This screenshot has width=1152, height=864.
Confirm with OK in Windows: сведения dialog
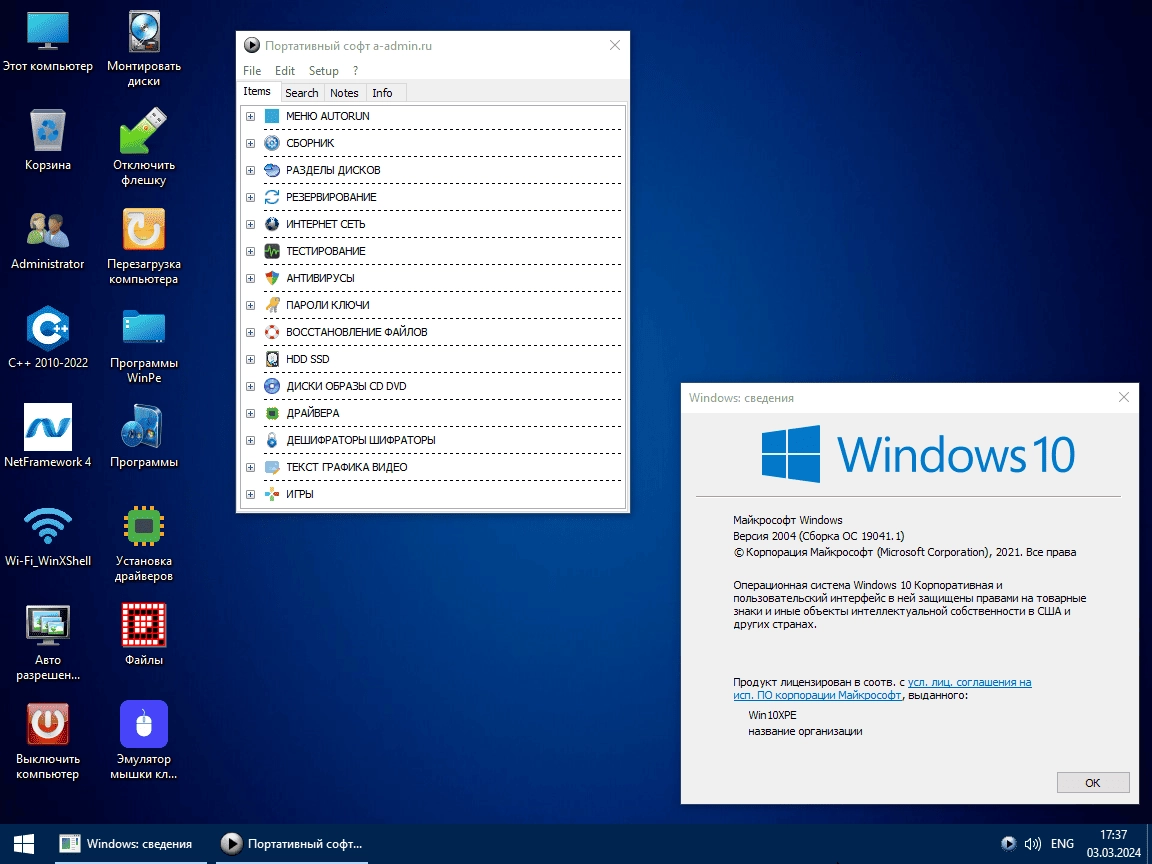tap(1092, 782)
